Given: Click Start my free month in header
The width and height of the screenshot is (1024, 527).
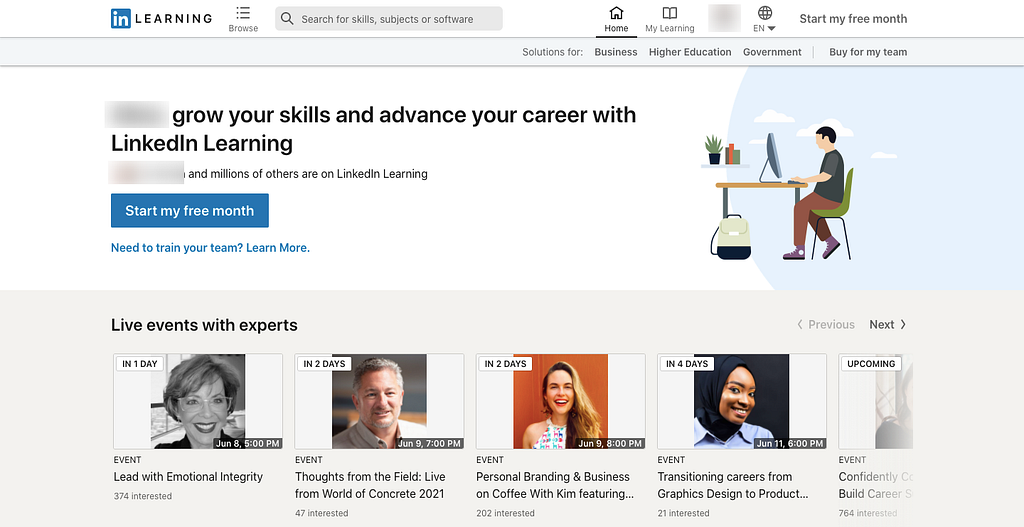Looking at the screenshot, I should click(x=853, y=19).
